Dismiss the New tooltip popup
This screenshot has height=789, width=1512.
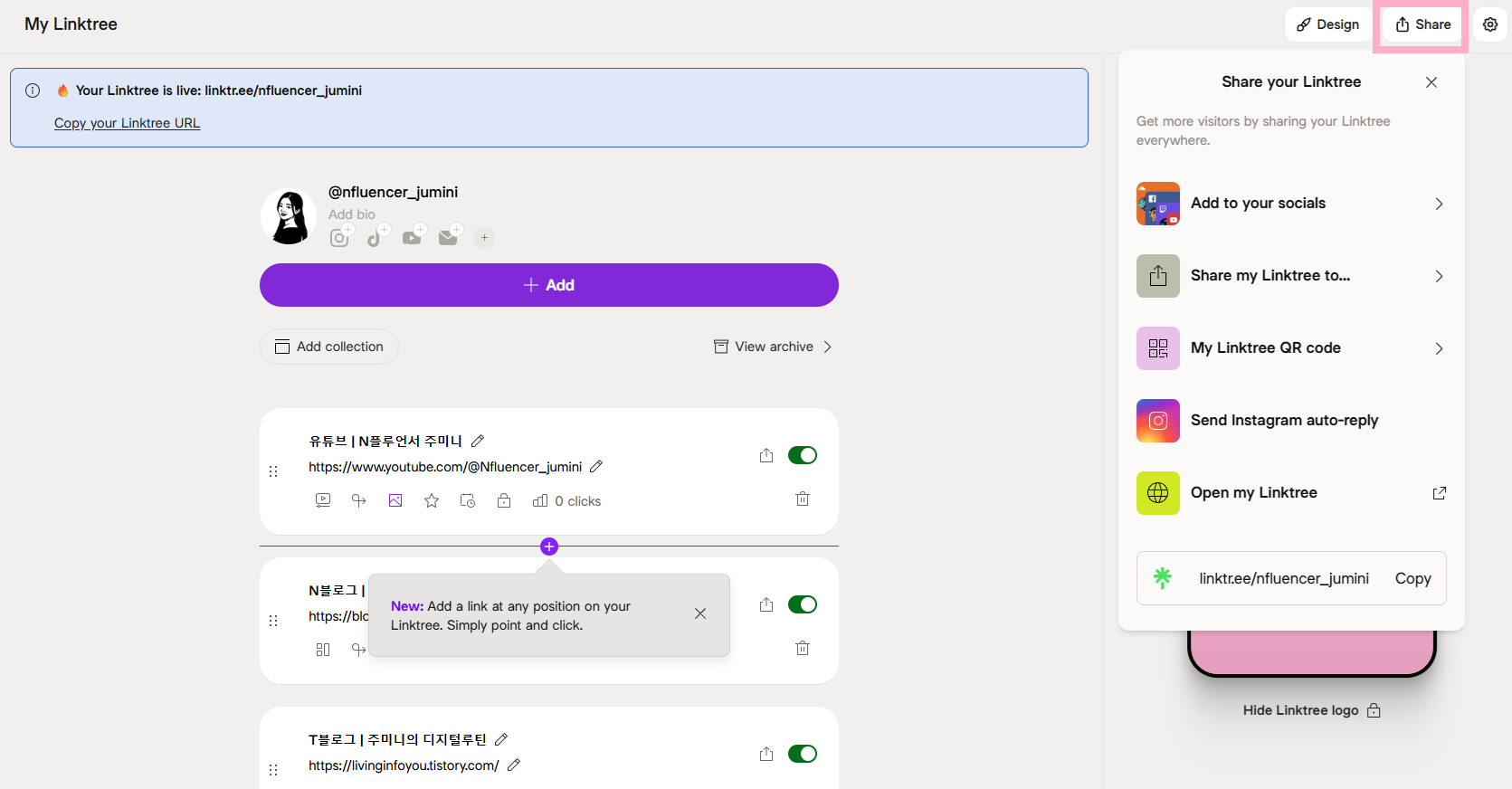coord(700,613)
